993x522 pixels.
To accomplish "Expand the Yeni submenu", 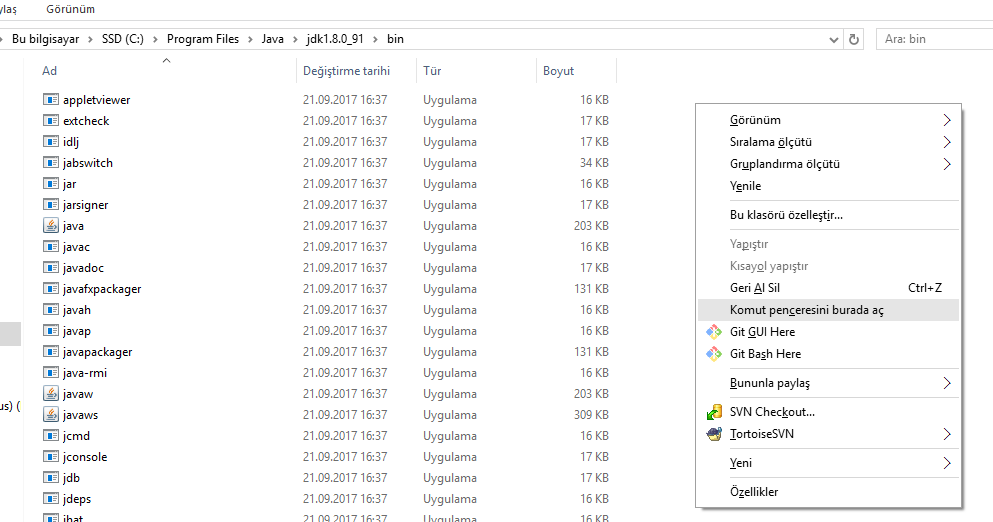I will click(946, 463).
